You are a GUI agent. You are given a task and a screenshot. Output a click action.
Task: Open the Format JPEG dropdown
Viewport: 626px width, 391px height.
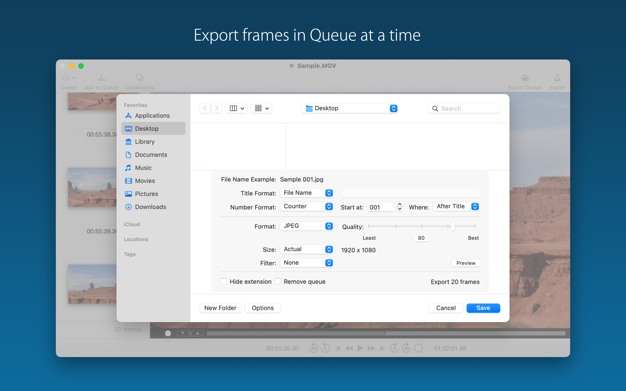[307, 226]
